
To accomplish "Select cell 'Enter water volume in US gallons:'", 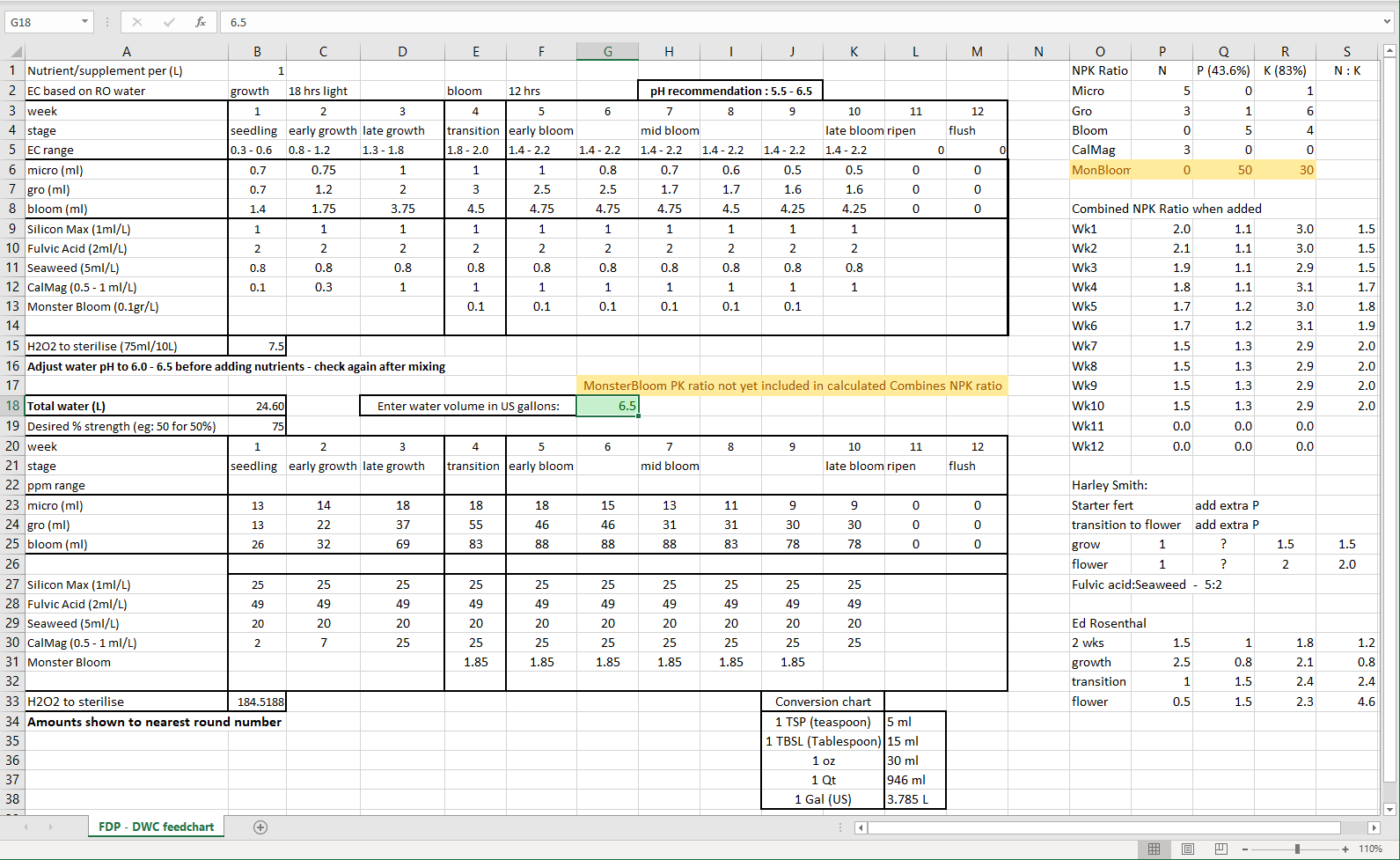I will (468, 406).
